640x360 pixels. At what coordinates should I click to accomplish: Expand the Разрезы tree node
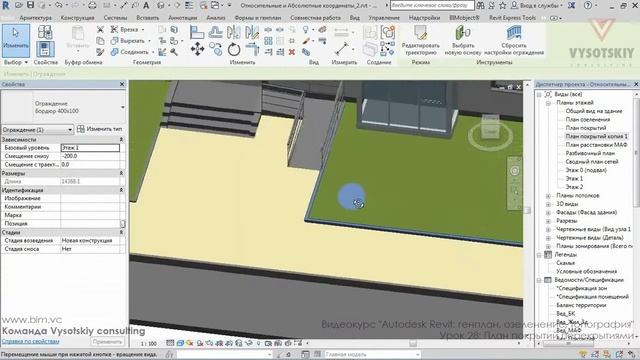(x=549, y=221)
